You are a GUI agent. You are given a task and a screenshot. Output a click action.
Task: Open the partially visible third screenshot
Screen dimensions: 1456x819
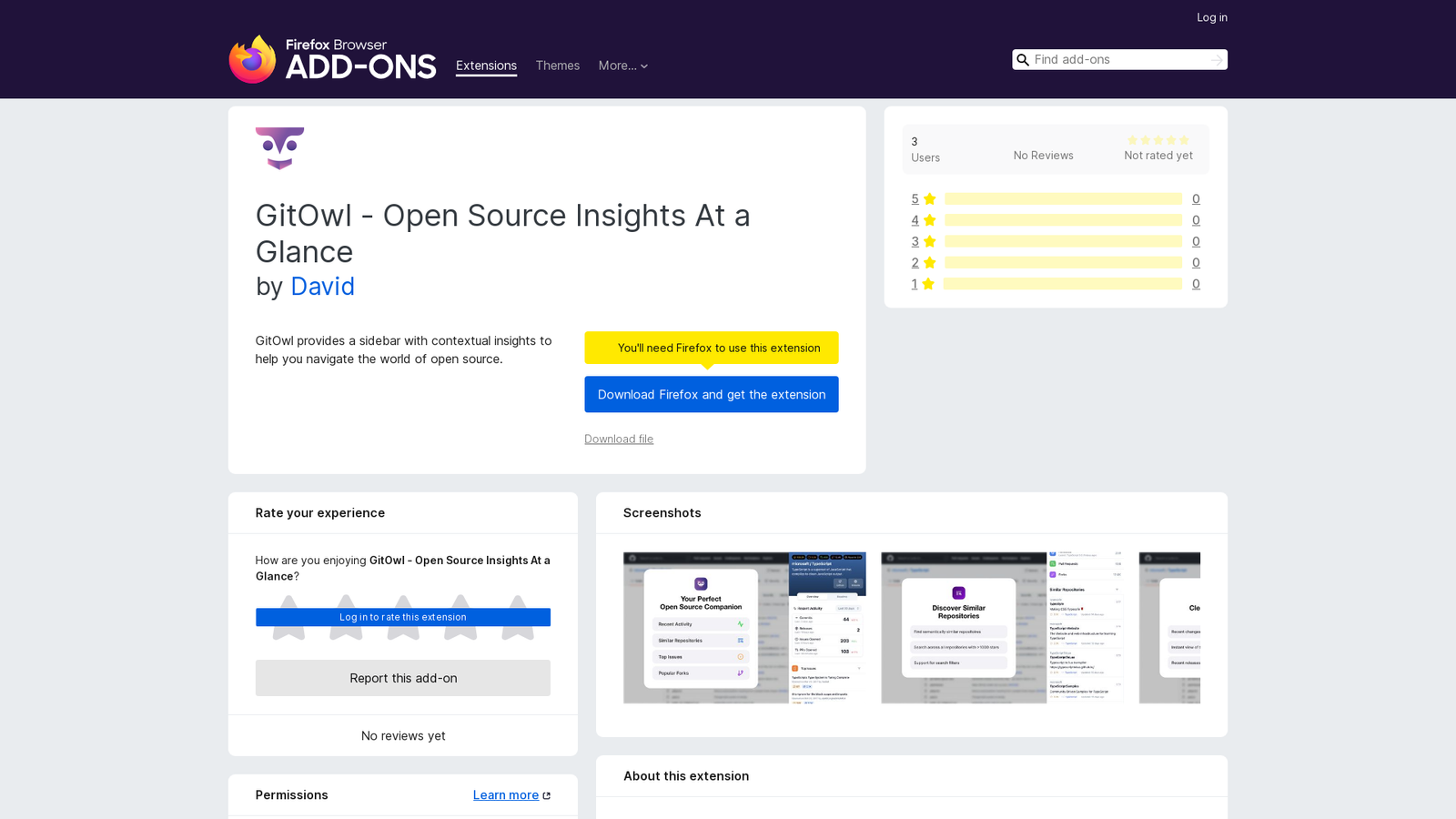1169,628
